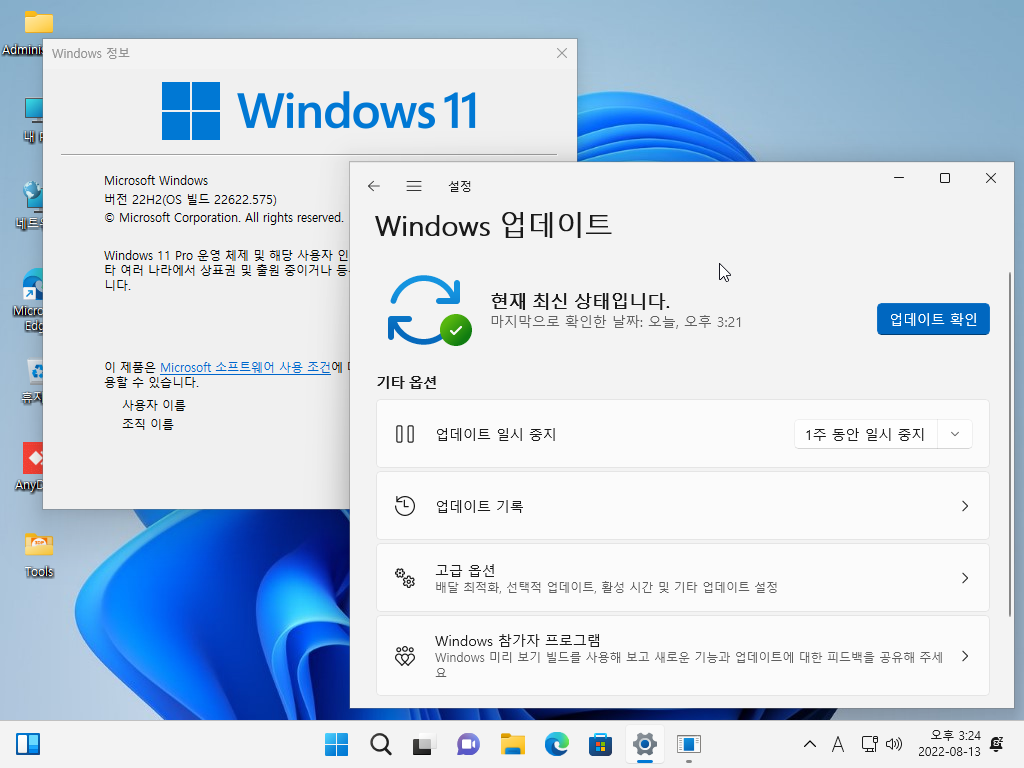Go back with the Settings back arrow
This screenshot has width=1024, height=768.
(x=374, y=186)
